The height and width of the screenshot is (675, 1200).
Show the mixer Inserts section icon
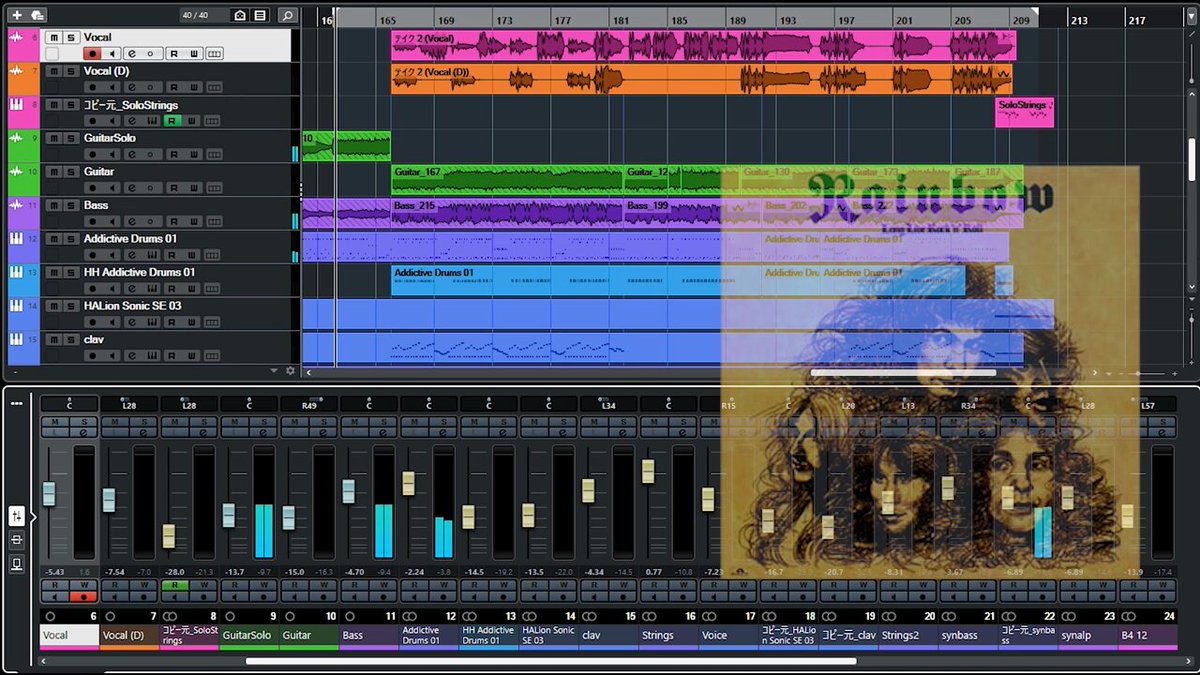(x=17, y=540)
